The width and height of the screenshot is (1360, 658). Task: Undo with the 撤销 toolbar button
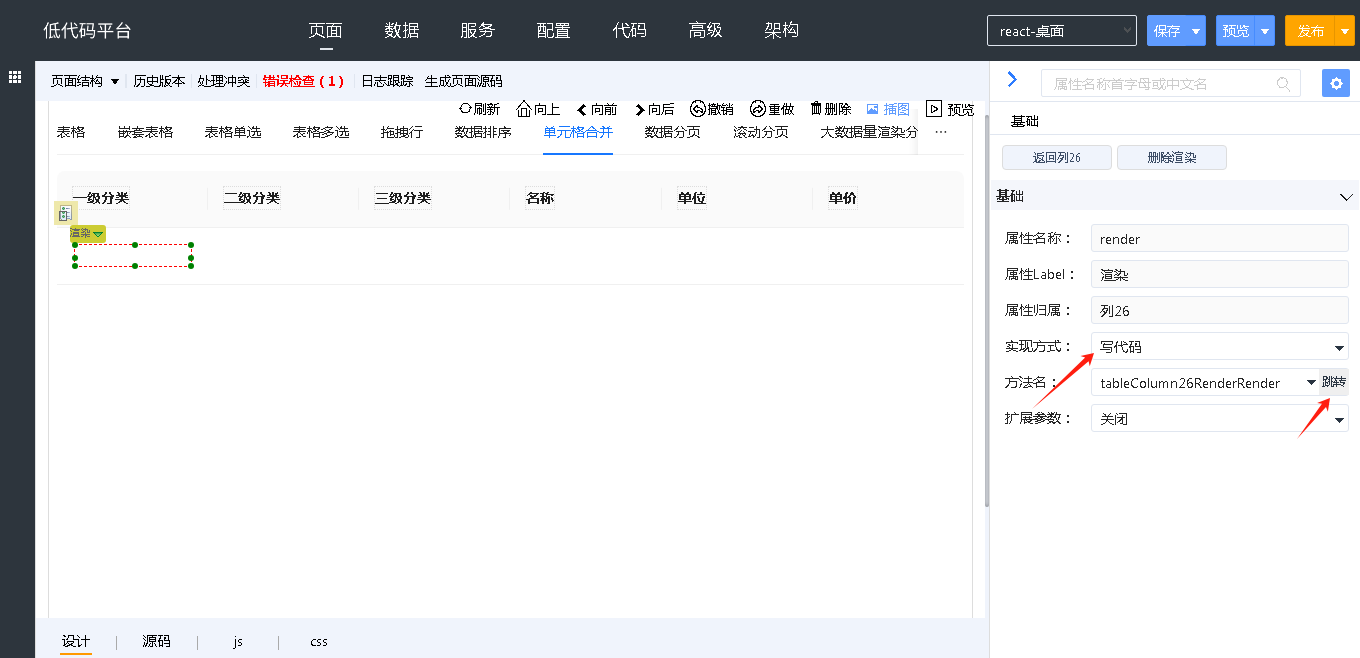[712, 109]
